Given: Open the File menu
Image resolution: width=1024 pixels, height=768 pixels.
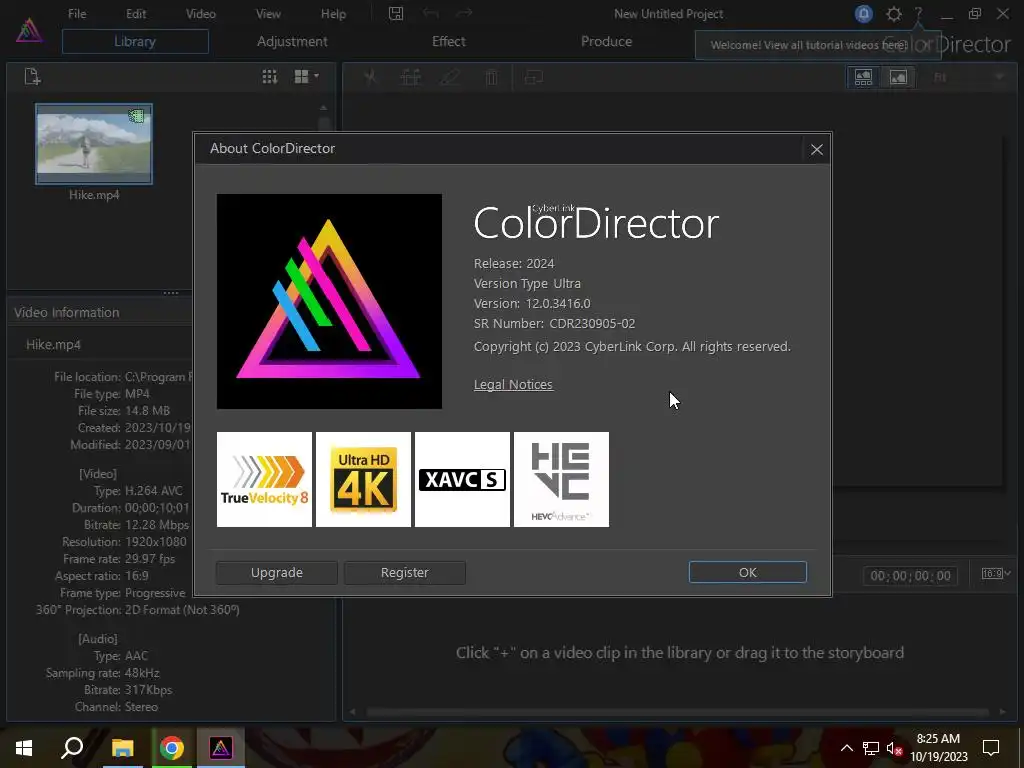Looking at the screenshot, I should pyautogui.click(x=77, y=14).
